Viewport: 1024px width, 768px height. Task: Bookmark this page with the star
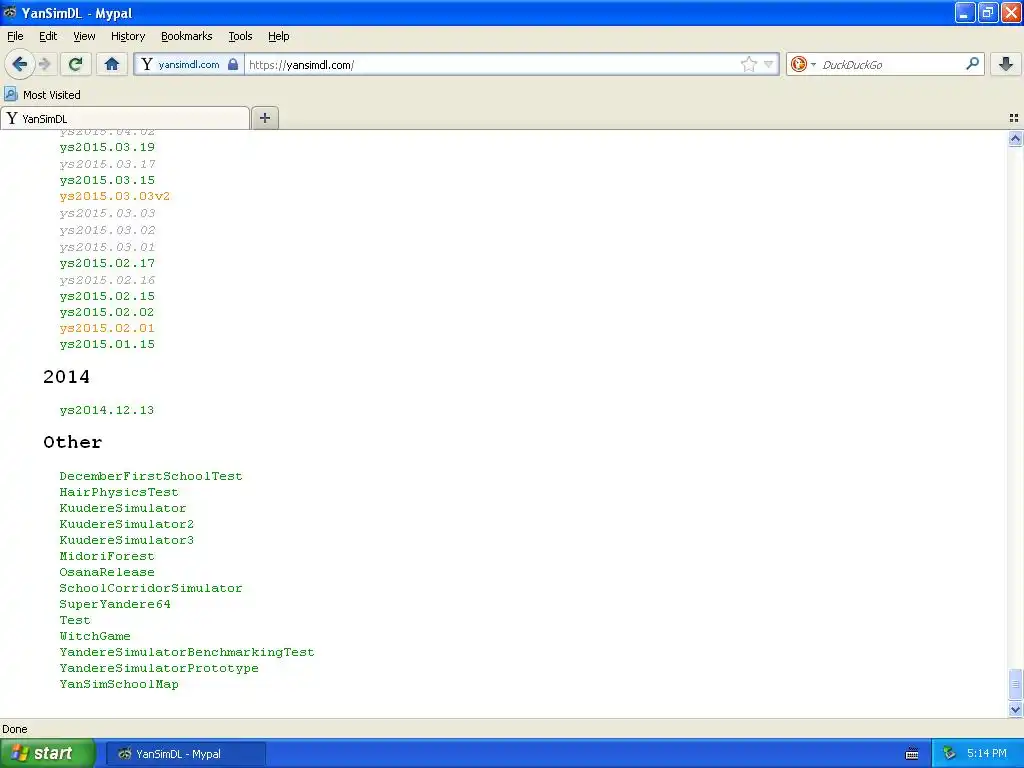click(x=748, y=64)
